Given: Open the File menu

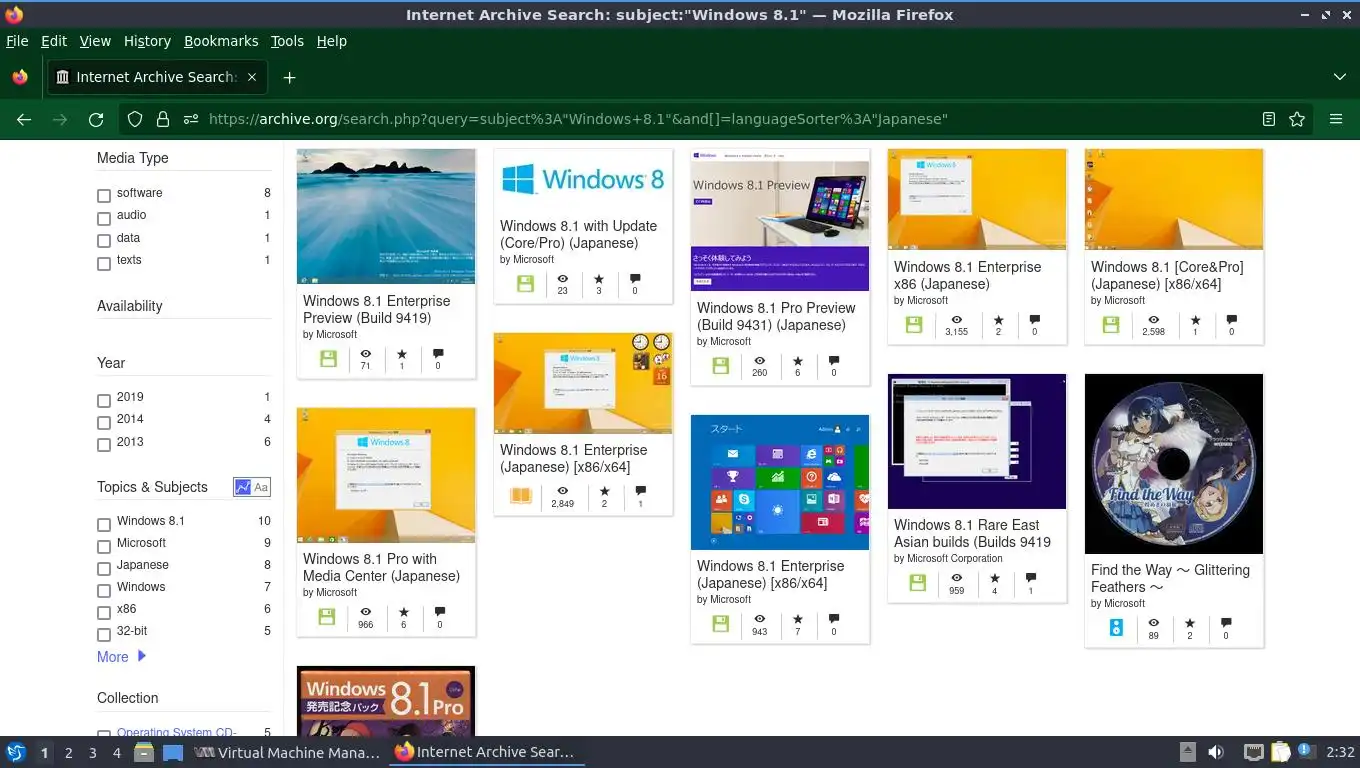Looking at the screenshot, I should [17, 41].
